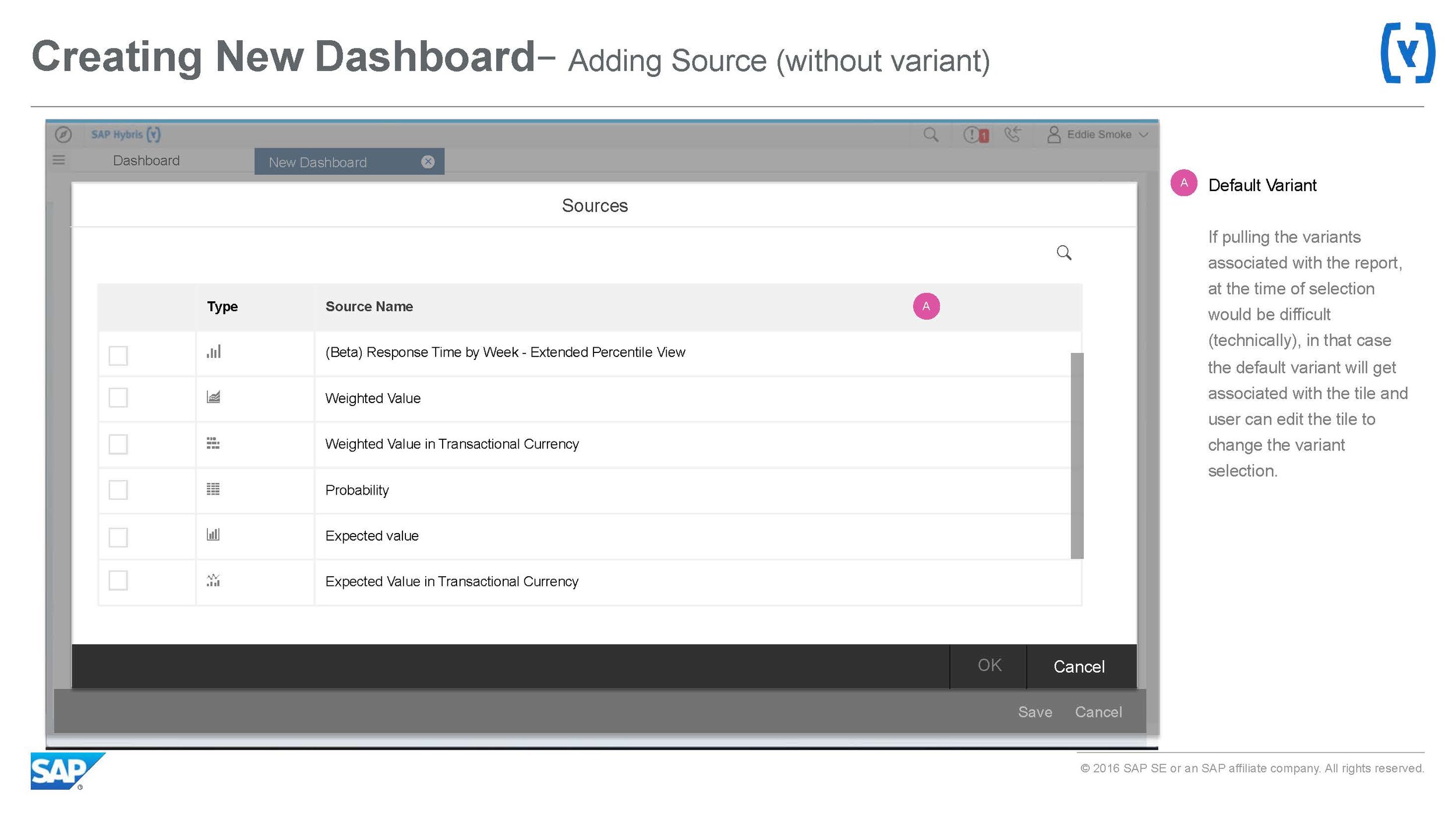
Task: Confirm the Sources dialog with OK
Action: [x=989, y=666]
